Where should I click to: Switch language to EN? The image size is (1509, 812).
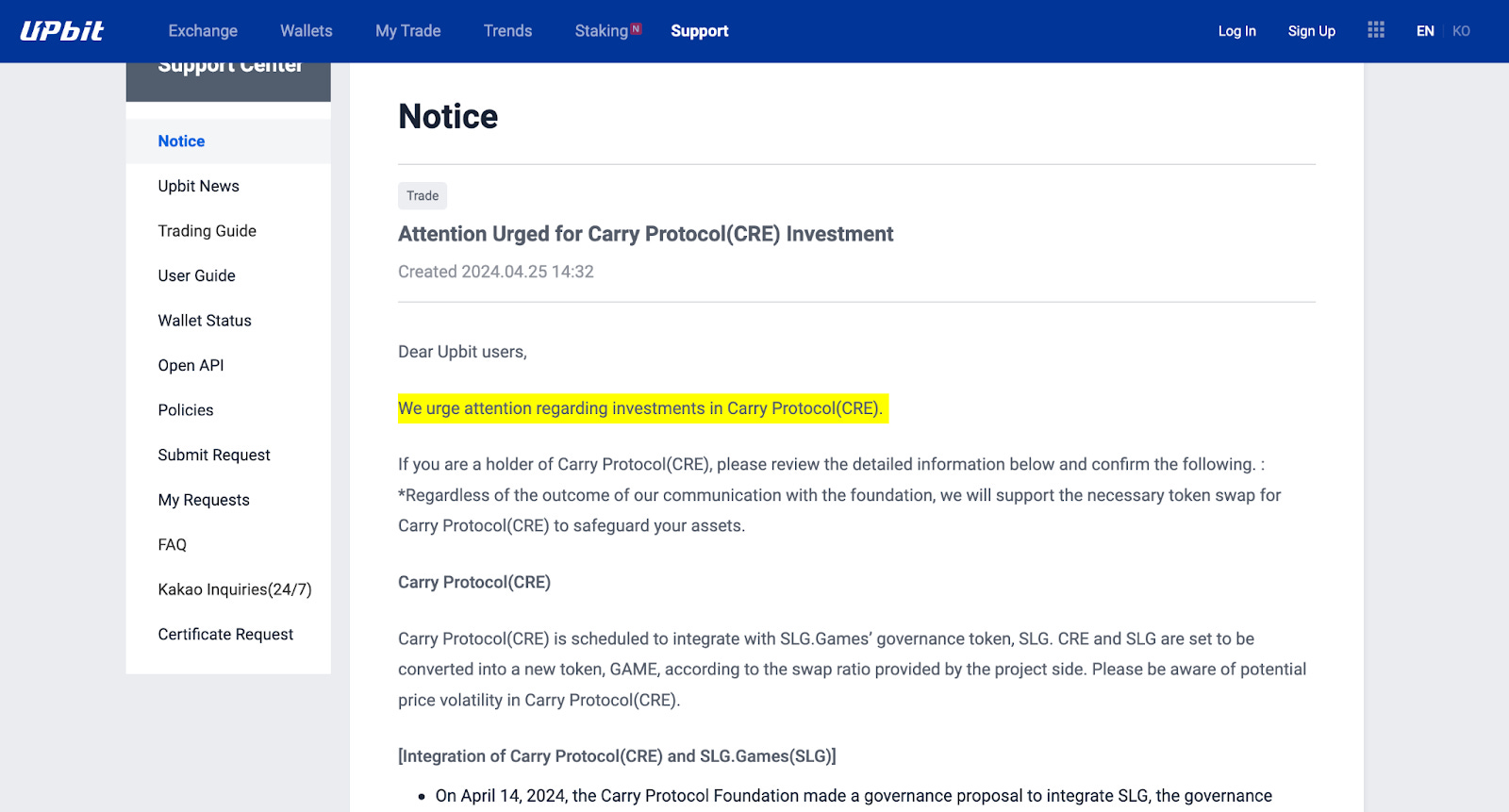1425,31
